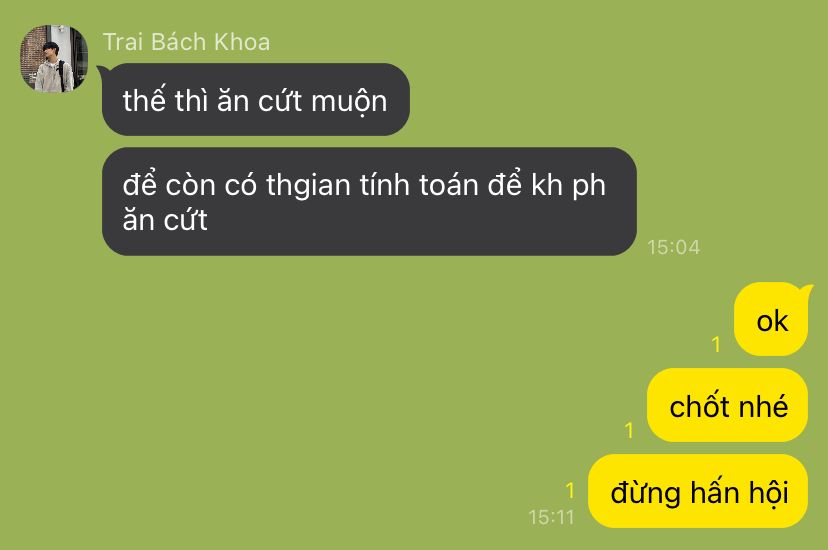Select the long message starting "để còn có thgian"
The width and height of the screenshot is (828, 550).
(369, 202)
